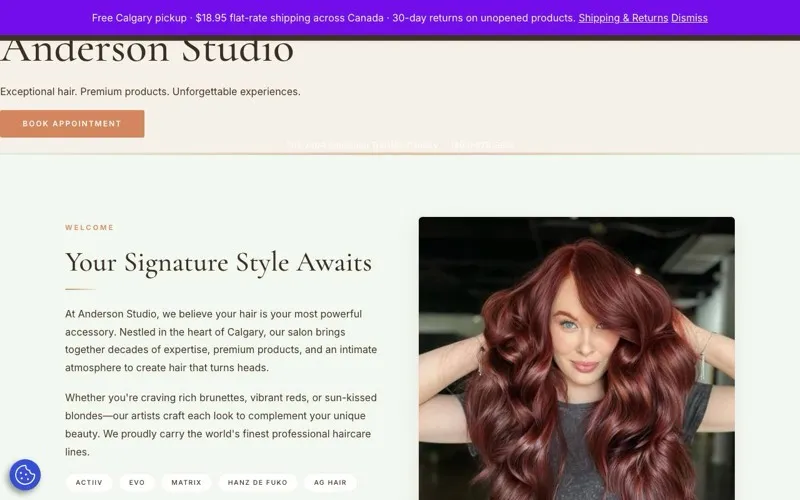
Task: Click the WELCOME section label
Action: click(x=89, y=228)
